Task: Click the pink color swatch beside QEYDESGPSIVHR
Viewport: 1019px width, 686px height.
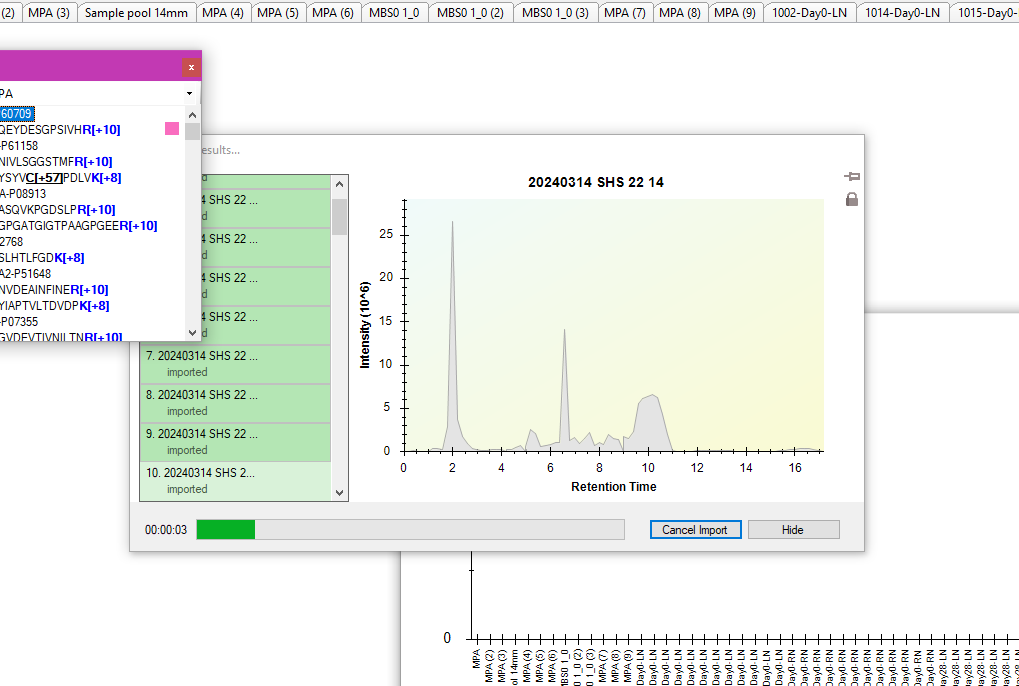Action: (172, 129)
